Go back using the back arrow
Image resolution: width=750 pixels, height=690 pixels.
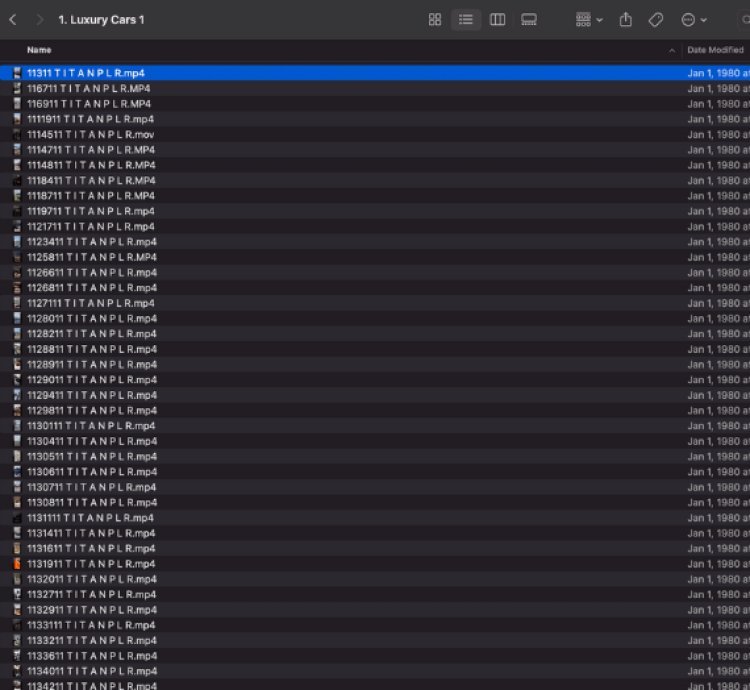coord(13,20)
